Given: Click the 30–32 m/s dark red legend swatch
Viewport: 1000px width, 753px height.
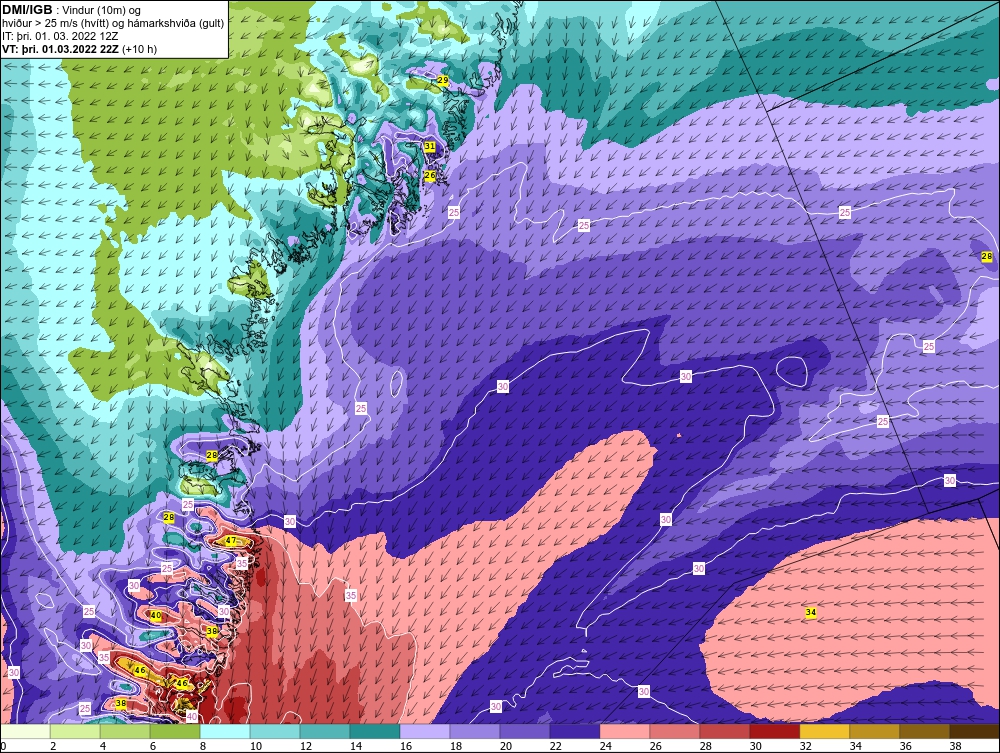Looking at the screenshot, I should tap(775, 731).
